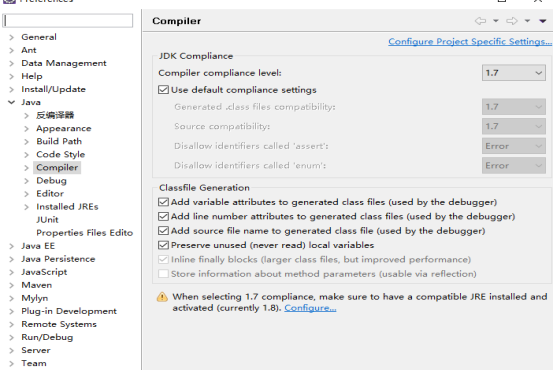Image resolution: width=554 pixels, height=371 pixels.
Task: Select the Remote Systems tree item
Action: pyautogui.click(x=59, y=324)
